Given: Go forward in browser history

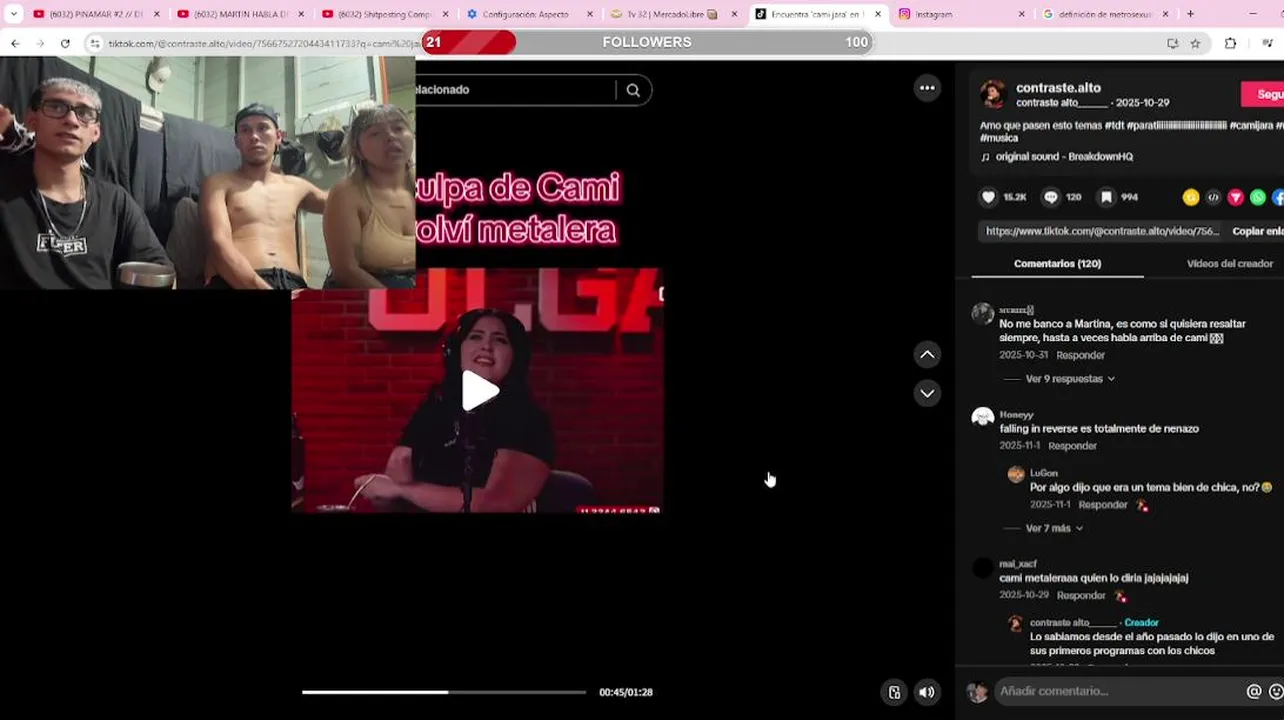Looking at the screenshot, I should point(40,43).
